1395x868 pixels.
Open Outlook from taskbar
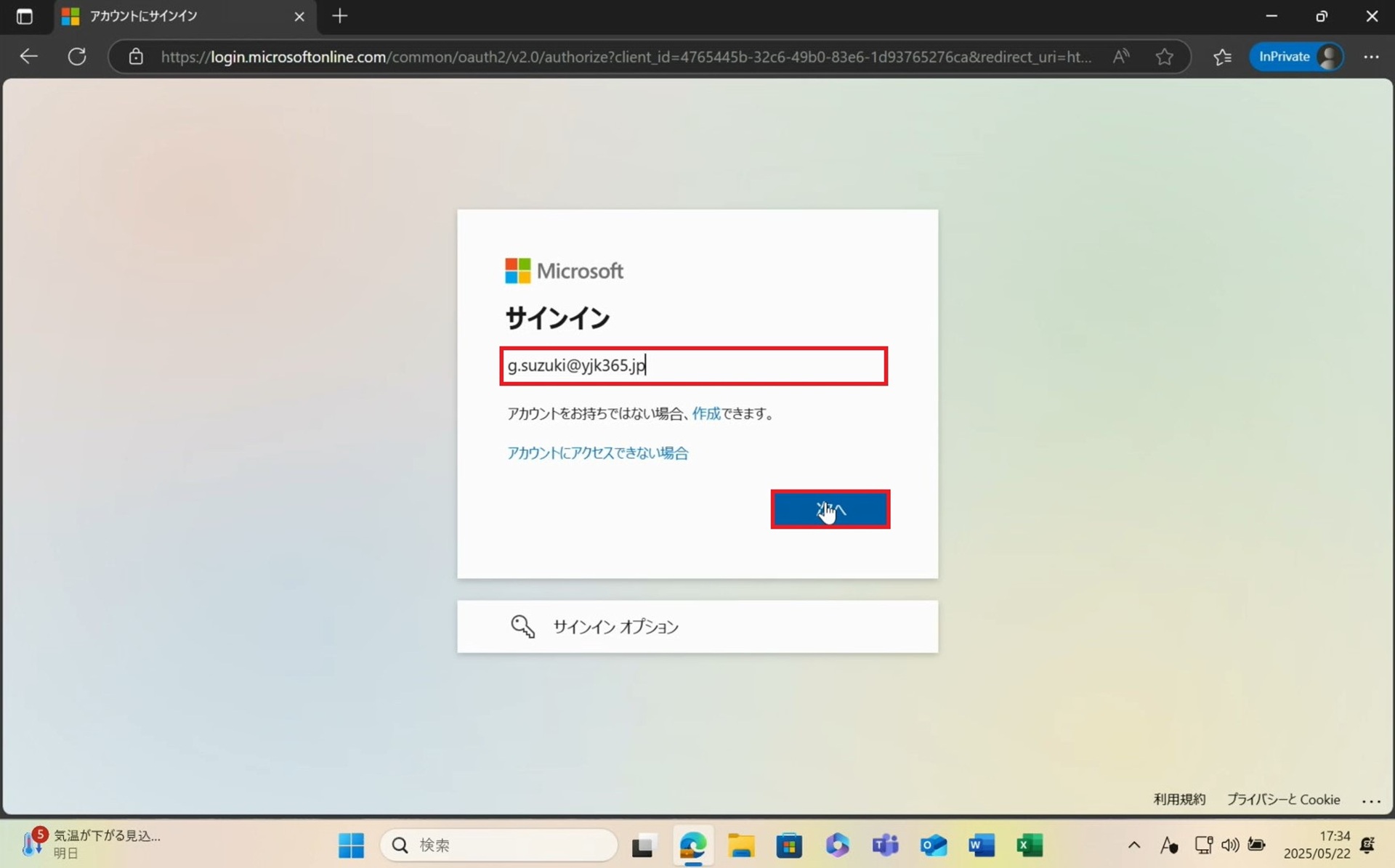click(934, 845)
